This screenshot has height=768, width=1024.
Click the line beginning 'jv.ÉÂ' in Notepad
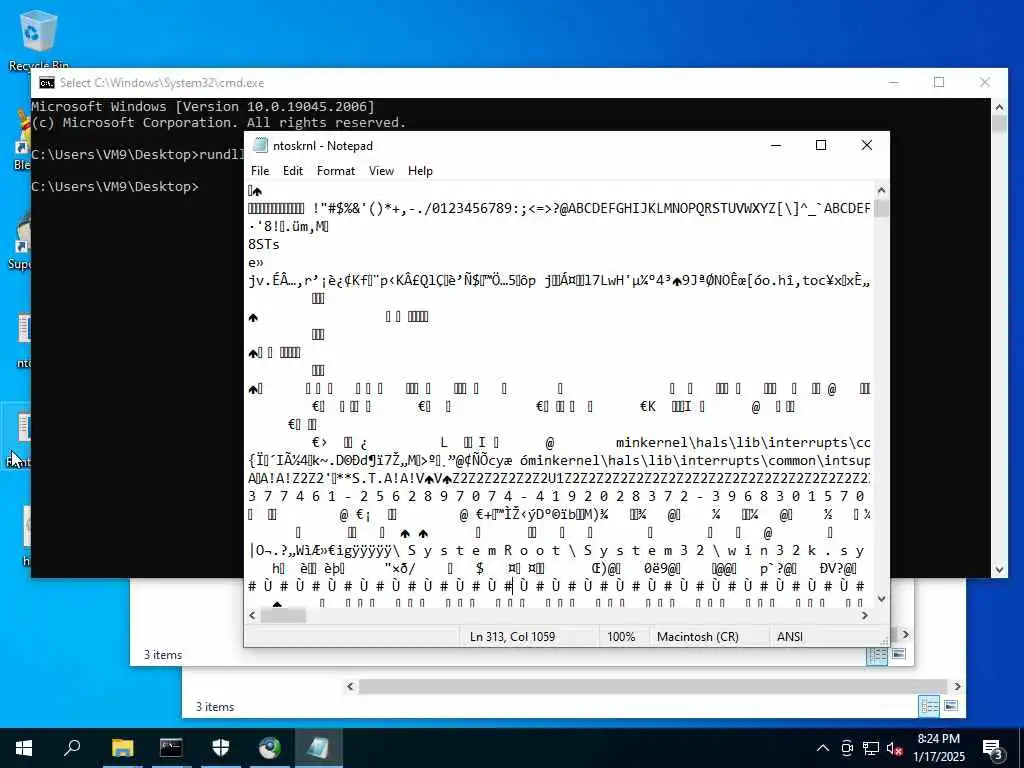559,281
